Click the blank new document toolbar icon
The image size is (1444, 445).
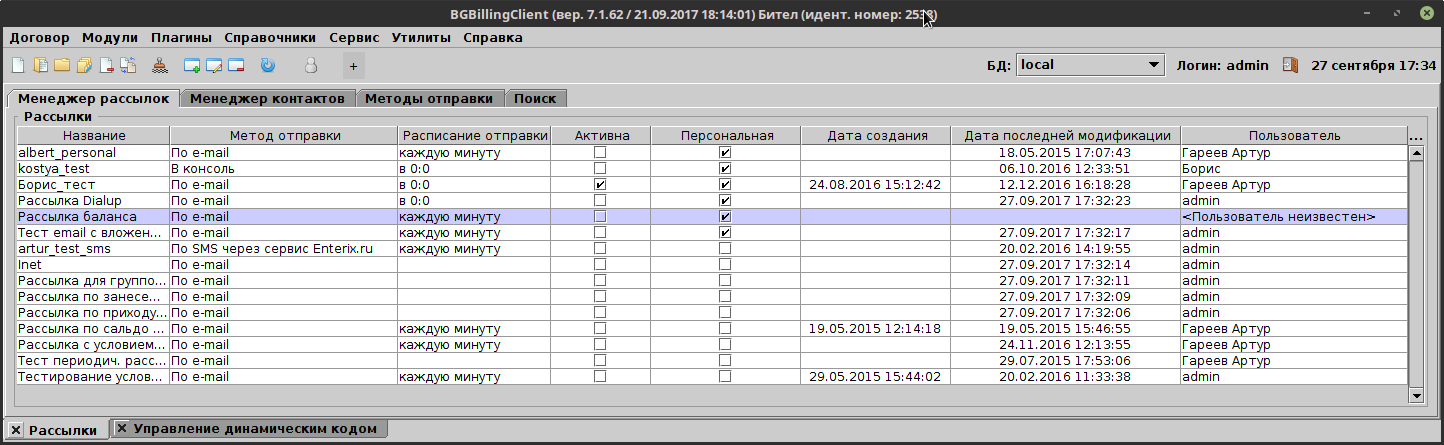(x=18, y=66)
